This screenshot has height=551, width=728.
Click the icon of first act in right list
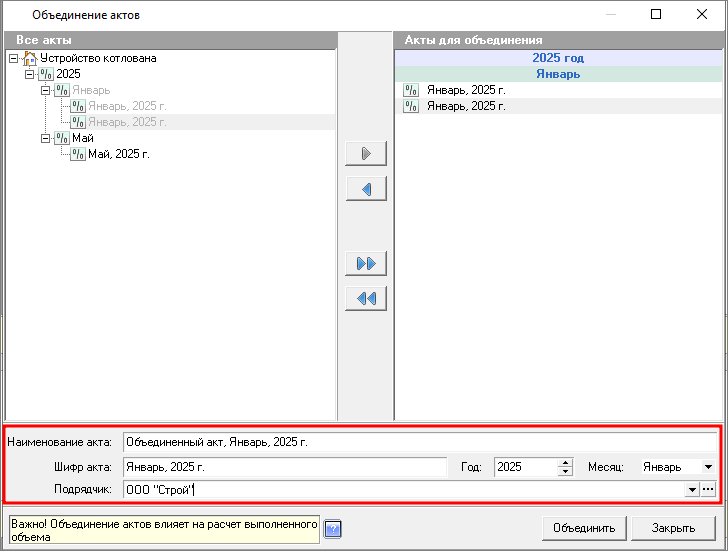411,90
